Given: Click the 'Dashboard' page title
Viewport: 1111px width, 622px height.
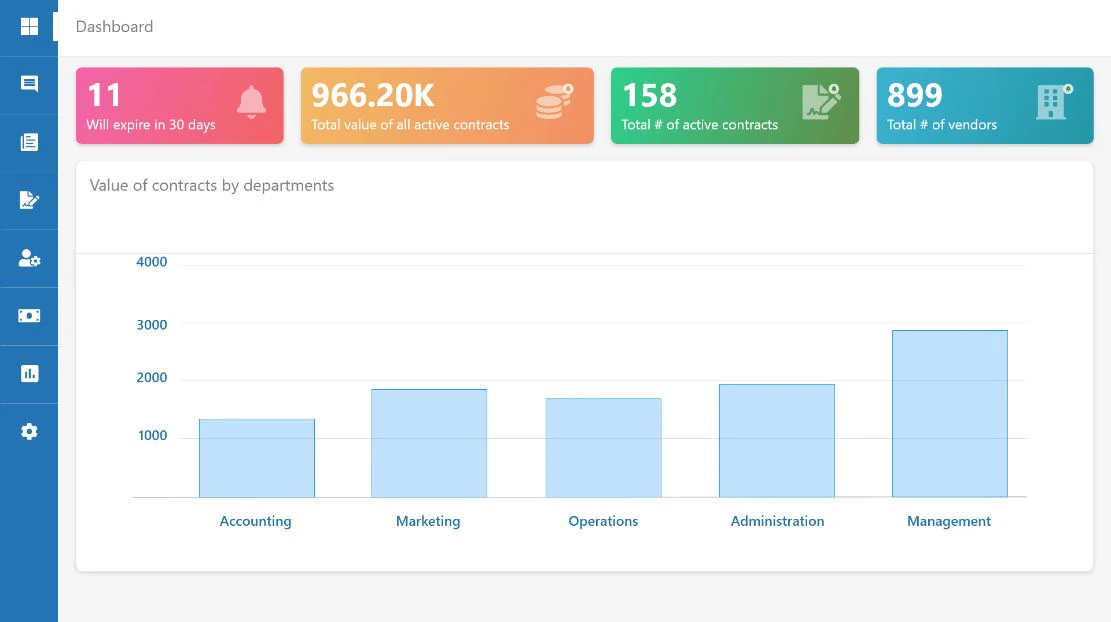Looking at the screenshot, I should (x=114, y=27).
